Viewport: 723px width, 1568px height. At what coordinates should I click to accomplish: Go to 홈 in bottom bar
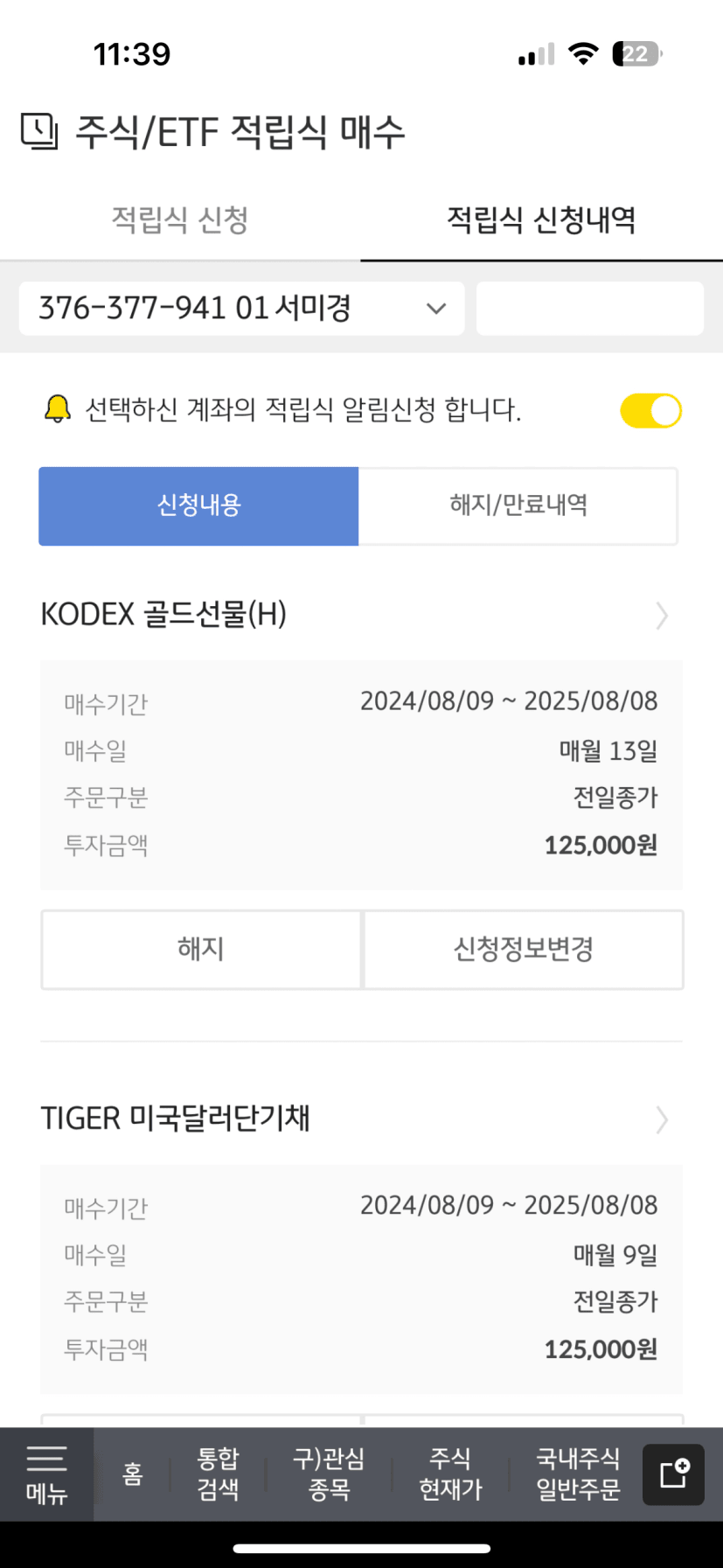[133, 1474]
